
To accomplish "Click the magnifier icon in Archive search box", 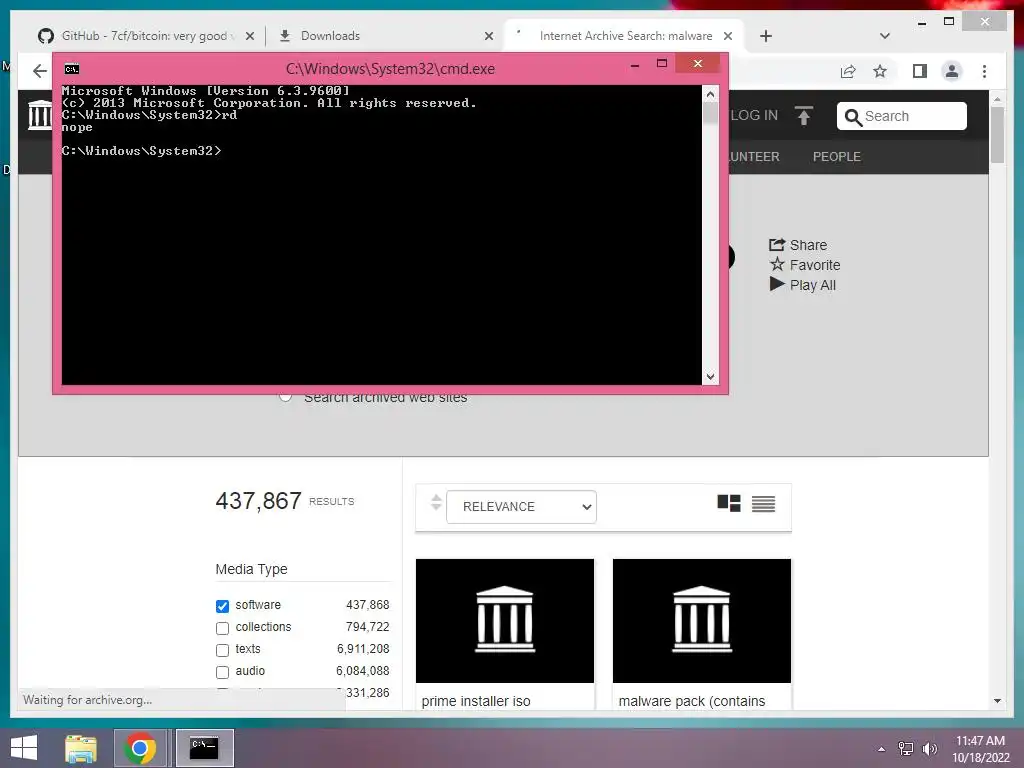I will [x=852, y=117].
